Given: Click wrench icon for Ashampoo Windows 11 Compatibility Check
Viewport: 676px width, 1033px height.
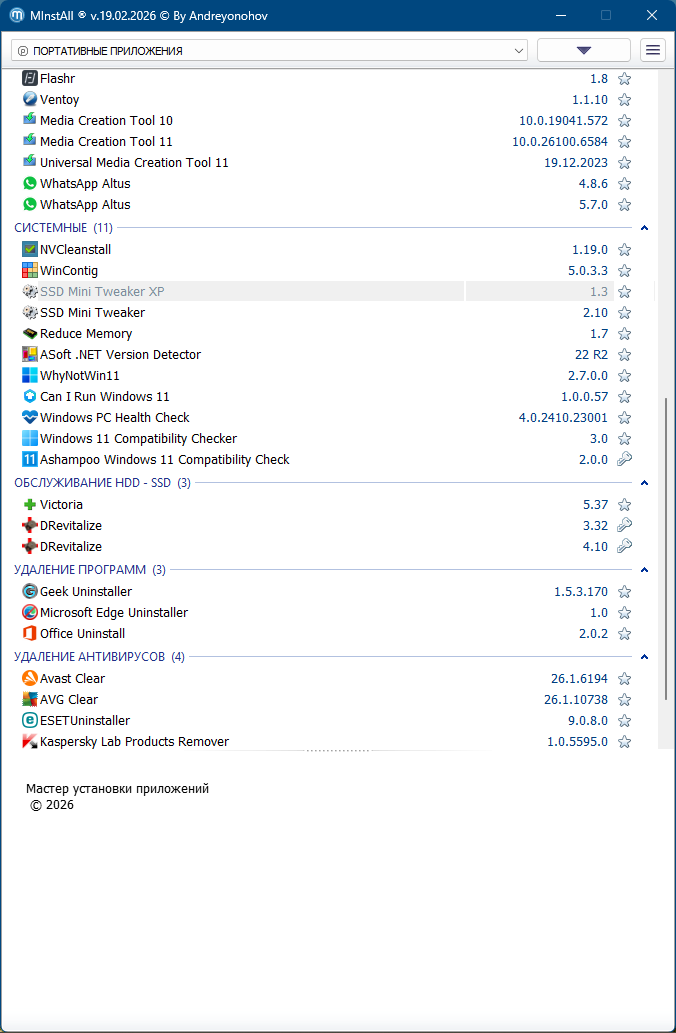Looking at the screenshot, I should click(624, 460).
